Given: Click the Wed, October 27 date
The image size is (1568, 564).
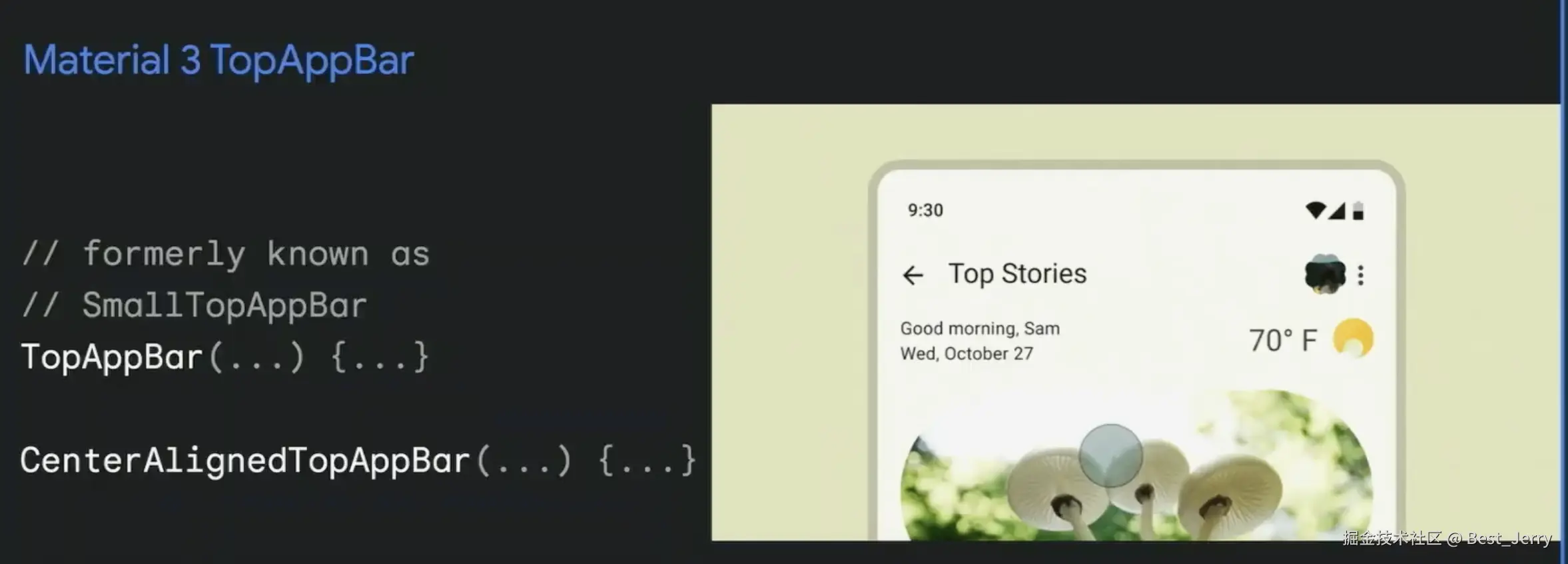Looking at the screenshot, I should tap(967, 353).
